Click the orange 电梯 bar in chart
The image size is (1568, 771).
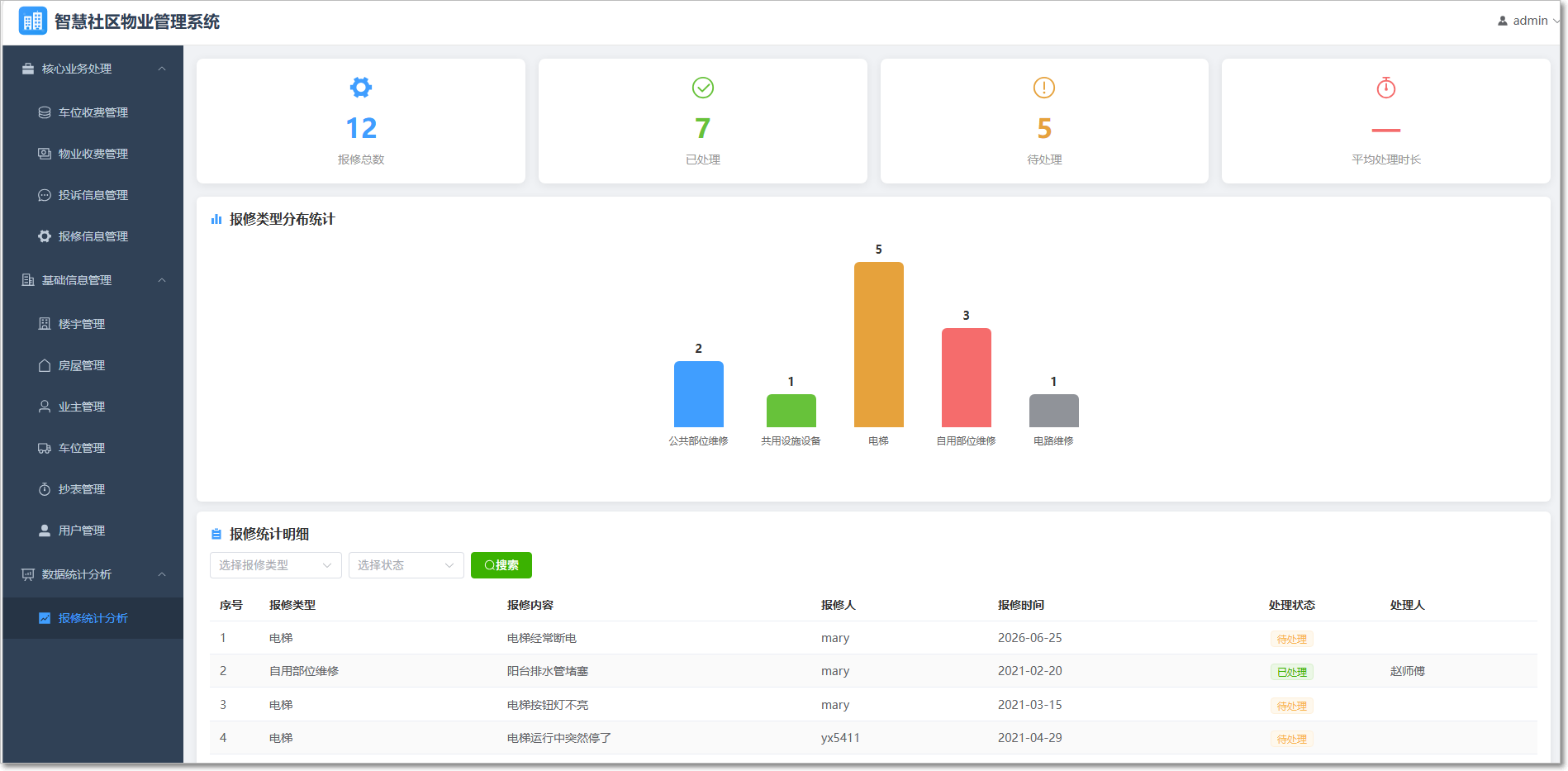[879, 345]
